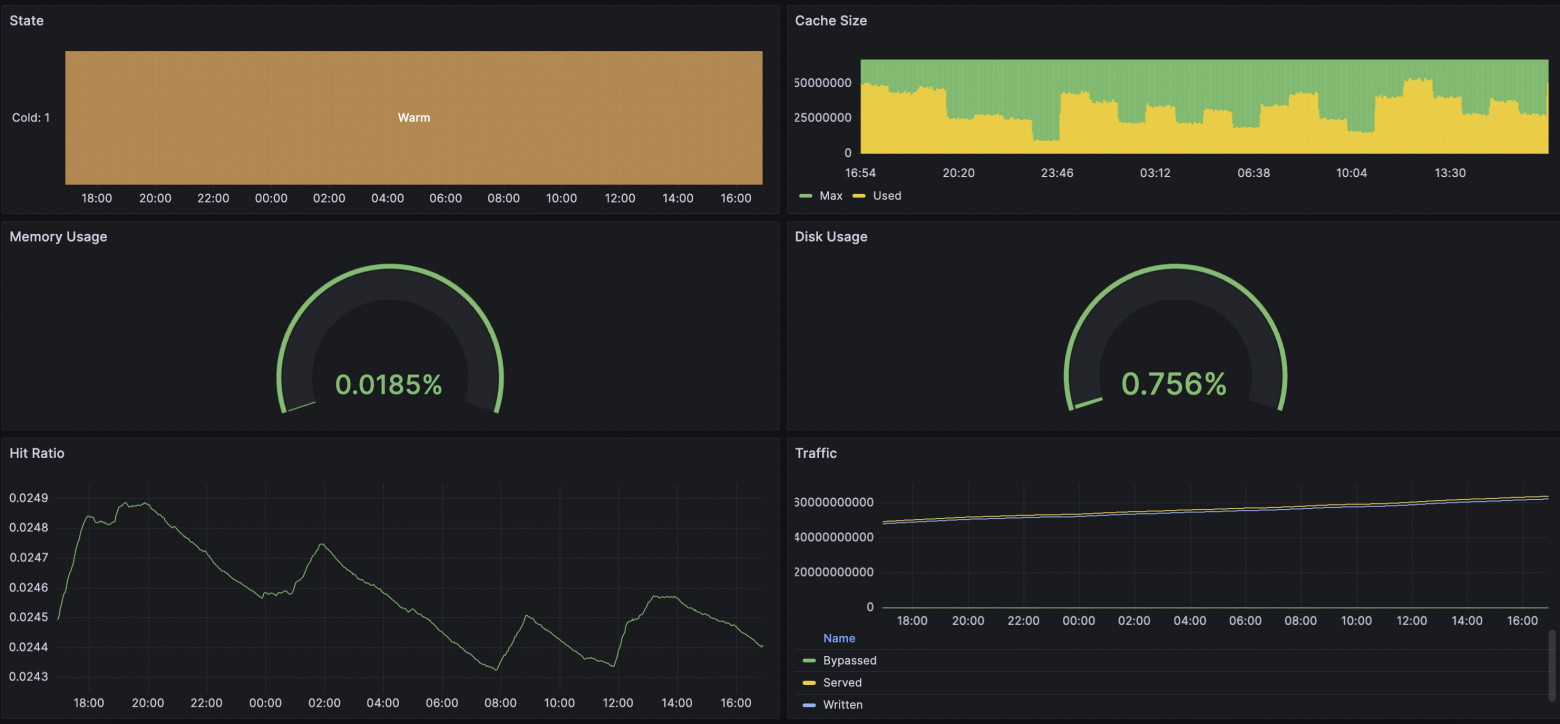Sort Traffic legend by the Name header
The width and height of the screenshot is (1560, 724).
pos(839,638)
